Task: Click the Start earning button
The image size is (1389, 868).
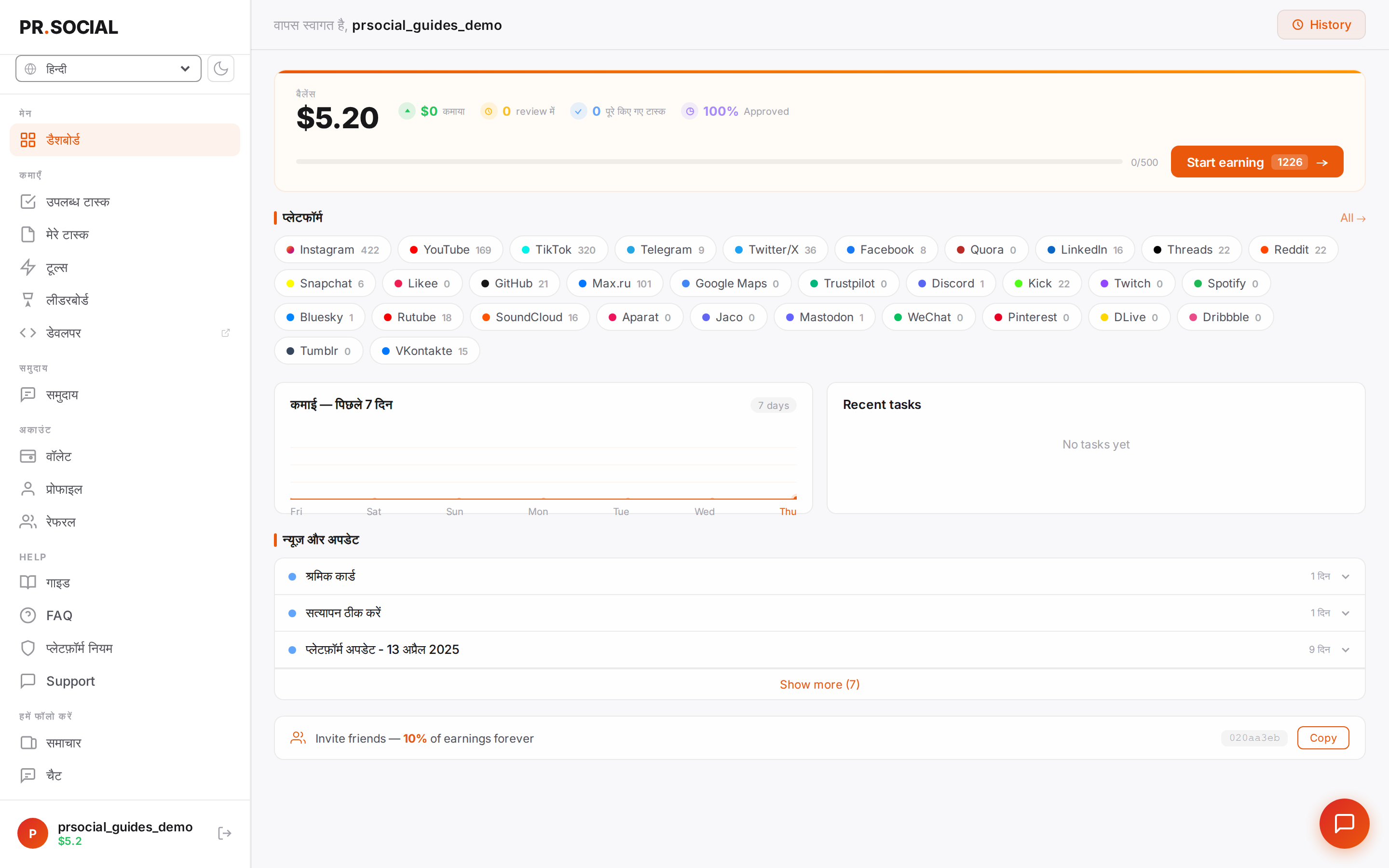Action: coord(1257,162)
